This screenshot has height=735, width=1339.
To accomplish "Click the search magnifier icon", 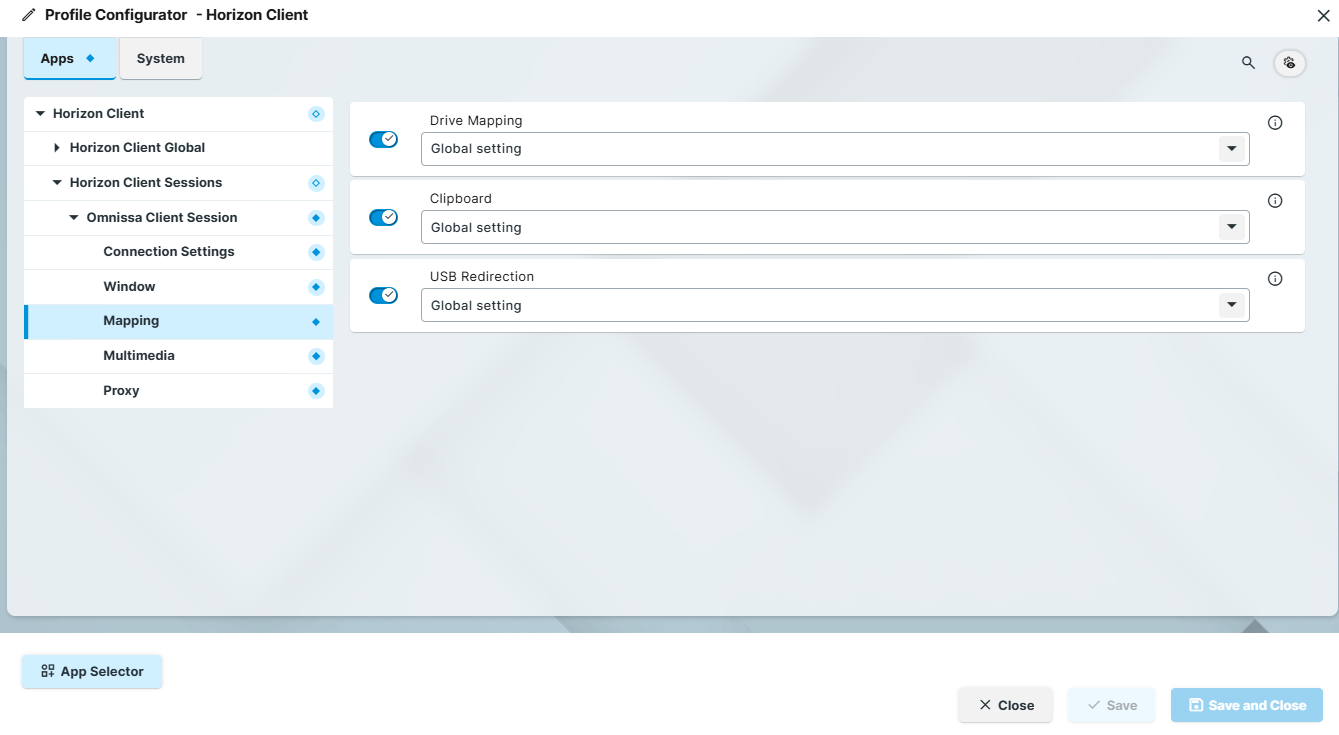I will (x=1248, y=62).
